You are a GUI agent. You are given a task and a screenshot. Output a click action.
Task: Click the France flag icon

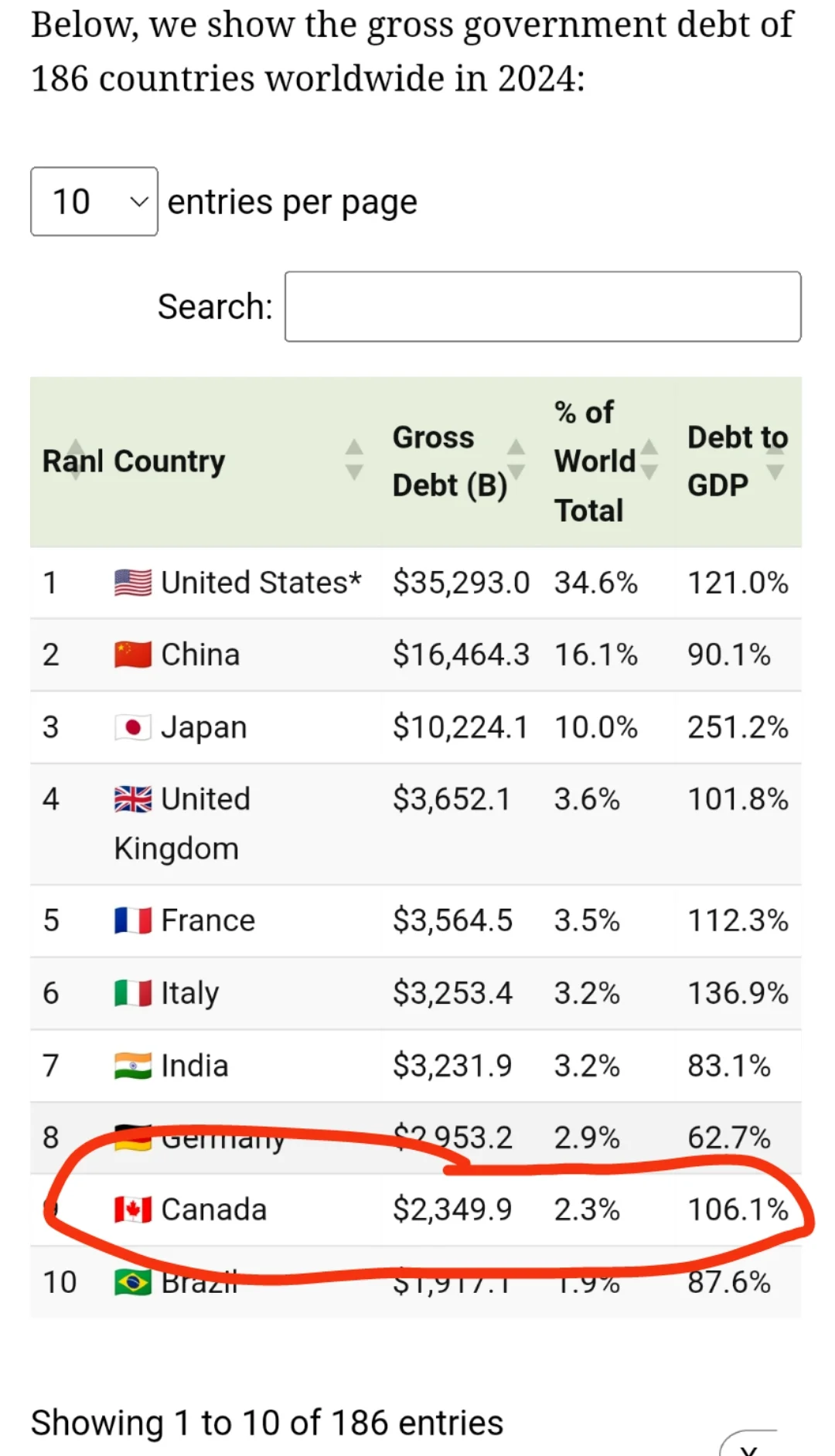(133, 920)
